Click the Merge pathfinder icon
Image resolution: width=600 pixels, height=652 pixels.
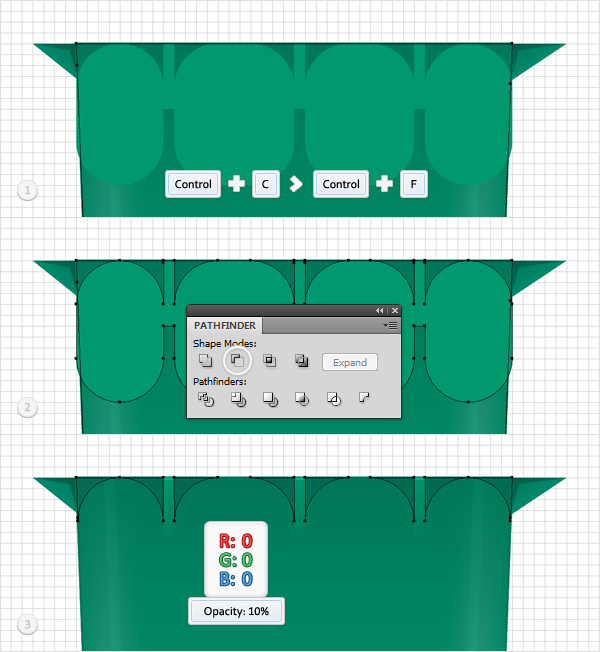270,399
